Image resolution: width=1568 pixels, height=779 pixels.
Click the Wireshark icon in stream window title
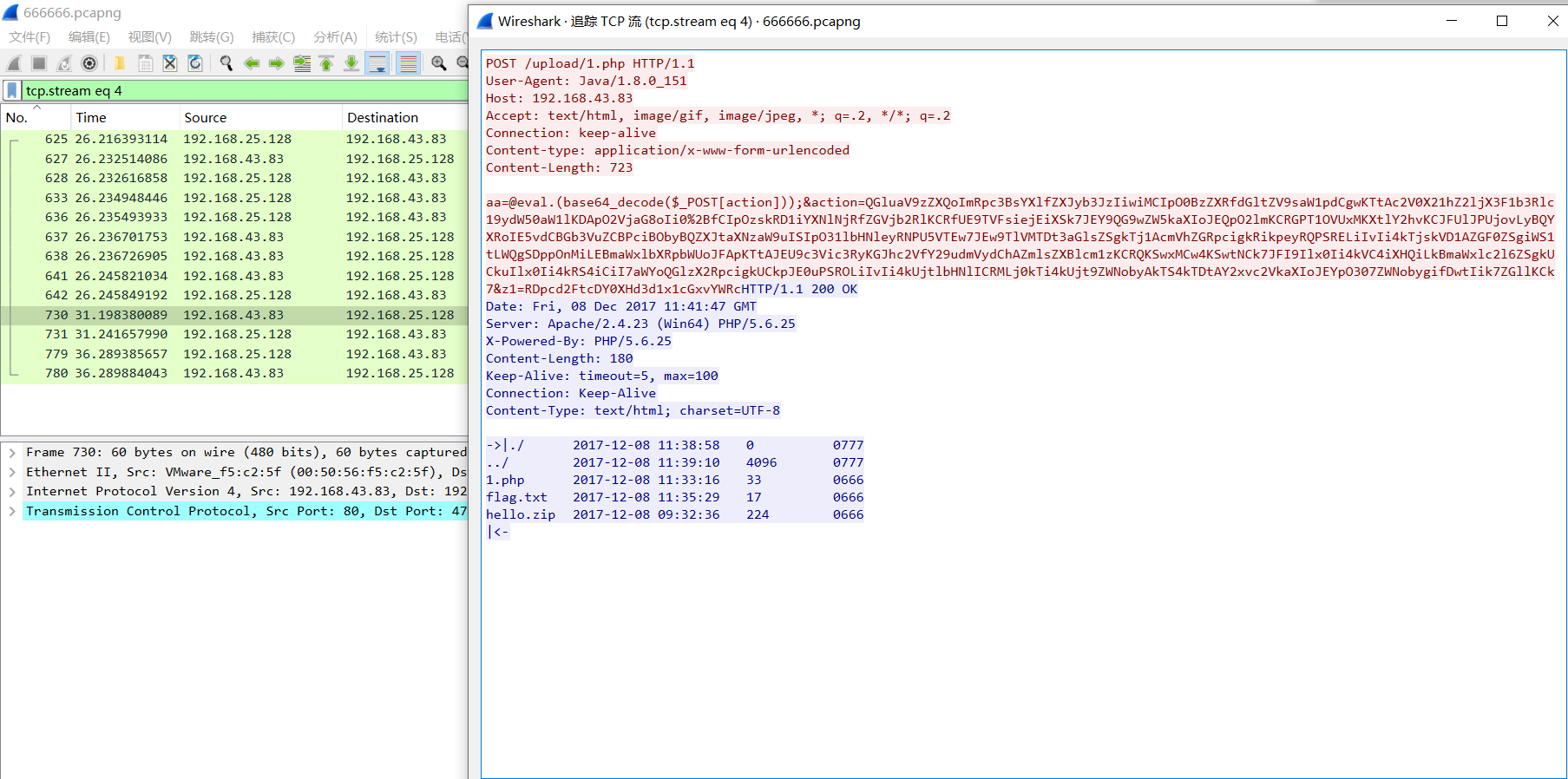(x=485, y=21)
